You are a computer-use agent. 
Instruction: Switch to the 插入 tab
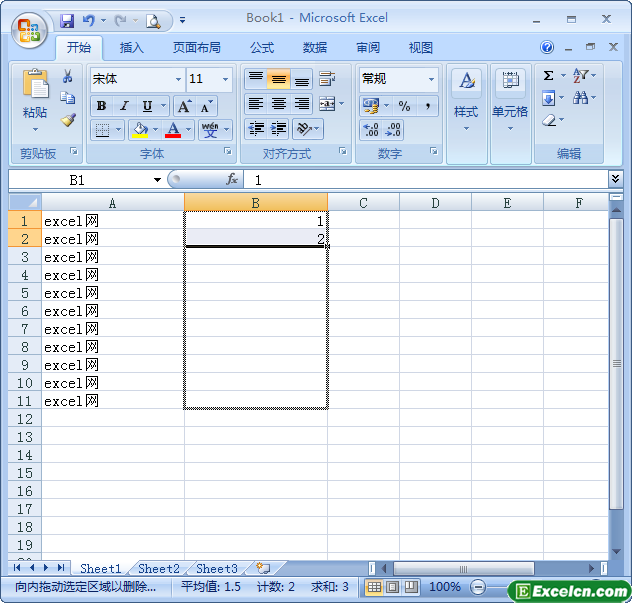coord(131,48)
